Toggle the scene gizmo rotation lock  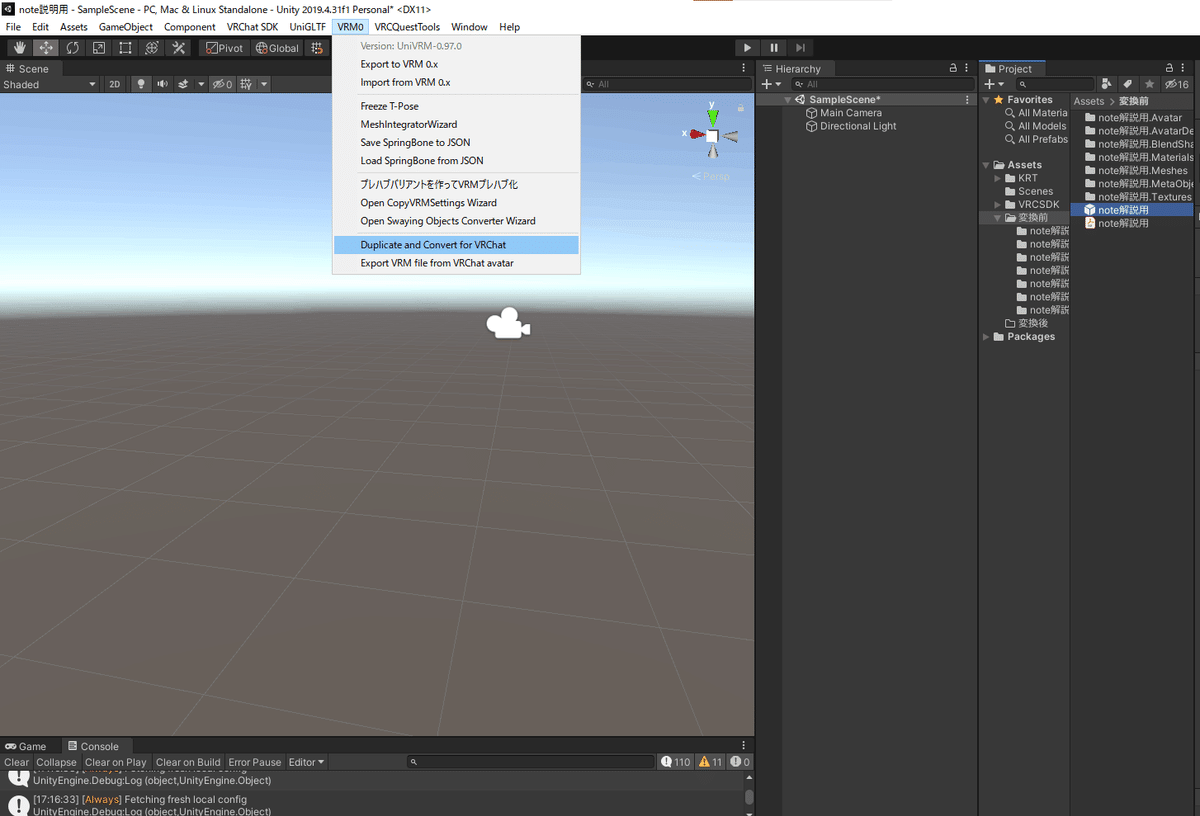pos(740,107)
